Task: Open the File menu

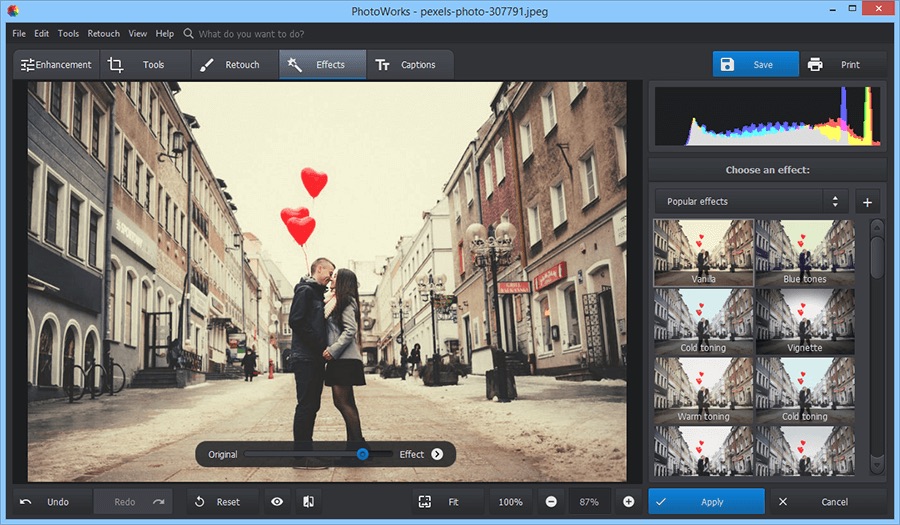Action: point(19,33)
